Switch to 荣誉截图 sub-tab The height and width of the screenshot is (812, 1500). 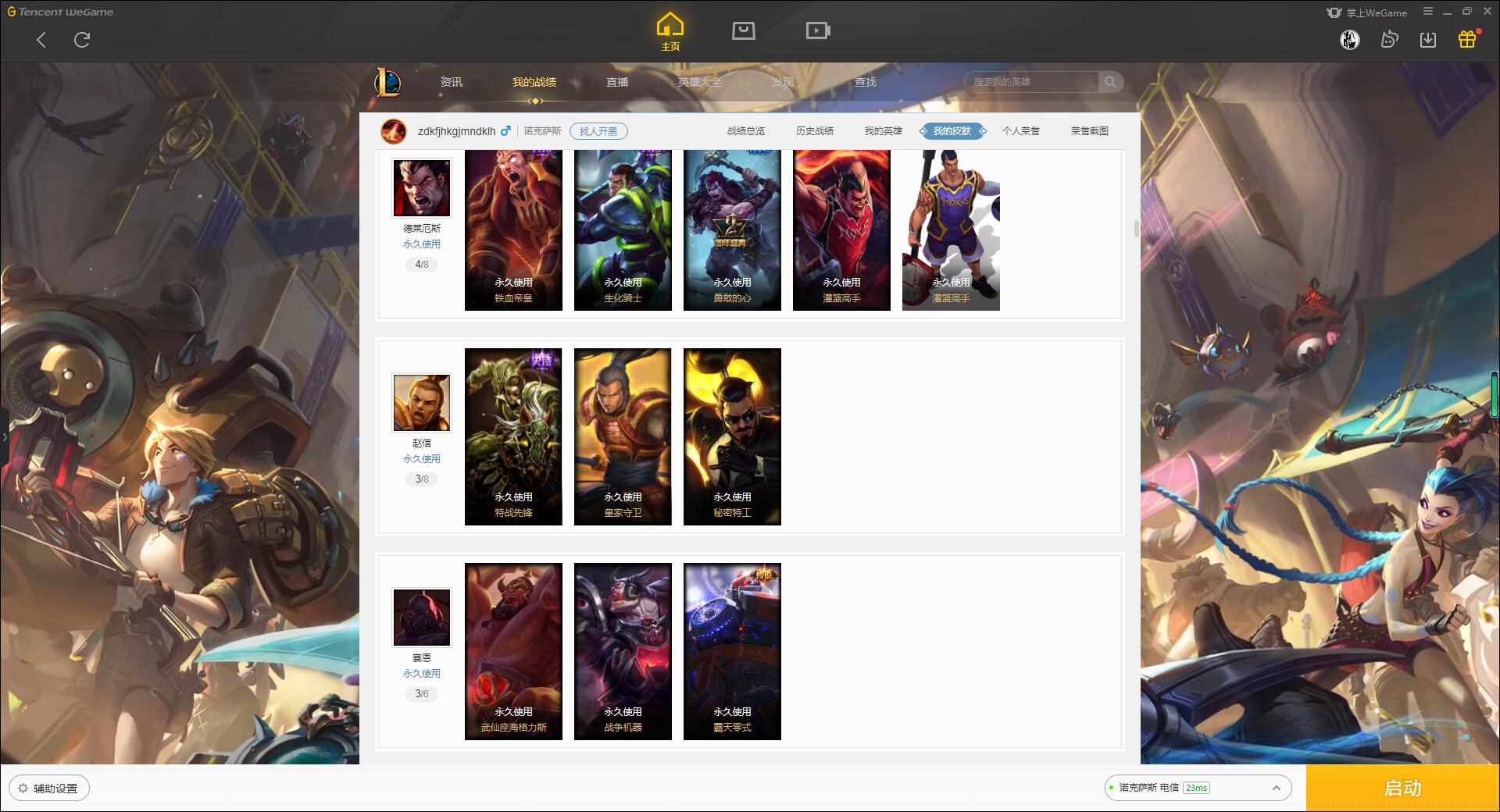tap(1090, 131)
